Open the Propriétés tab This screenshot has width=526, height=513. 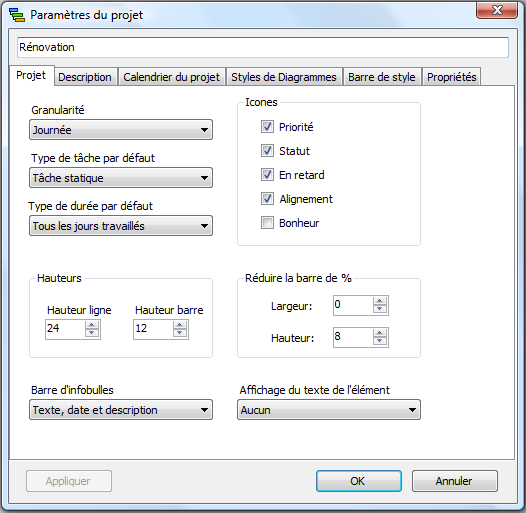coord(452,77)
